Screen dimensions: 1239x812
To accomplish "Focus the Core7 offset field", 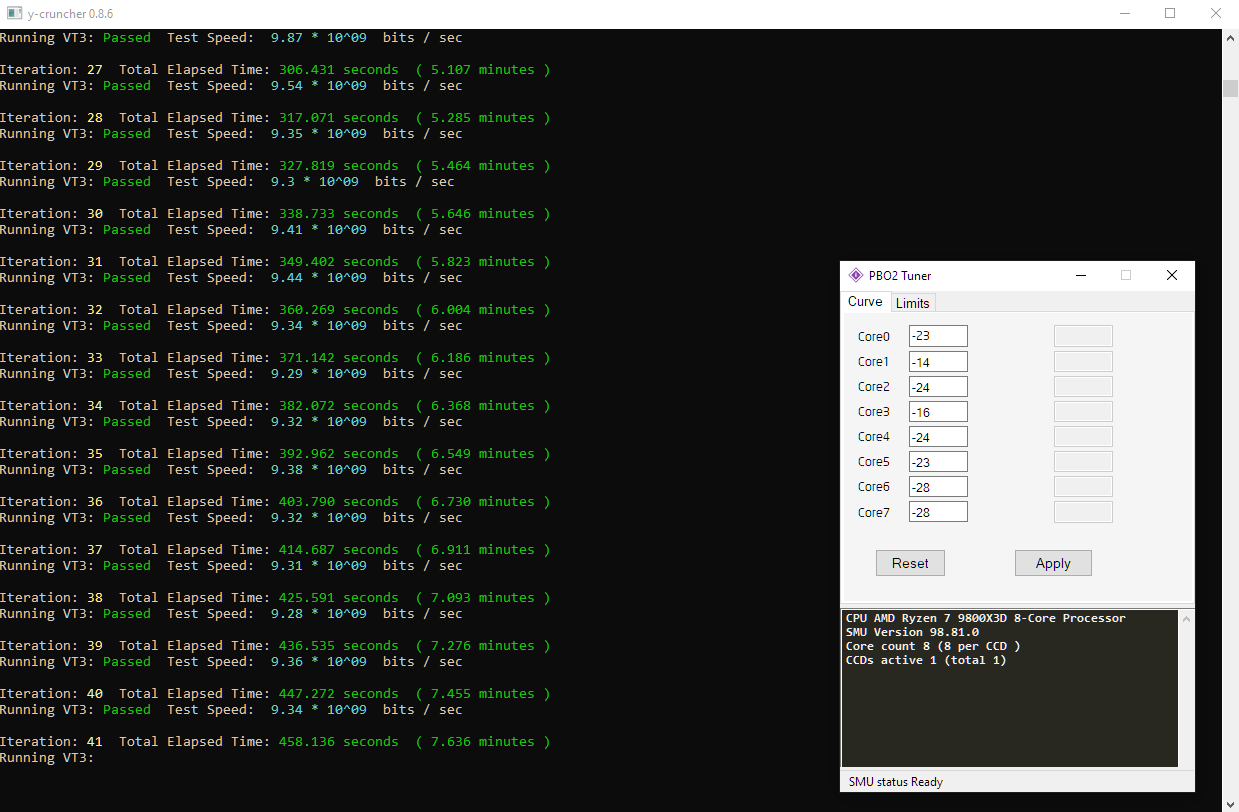I will [938, 512].
